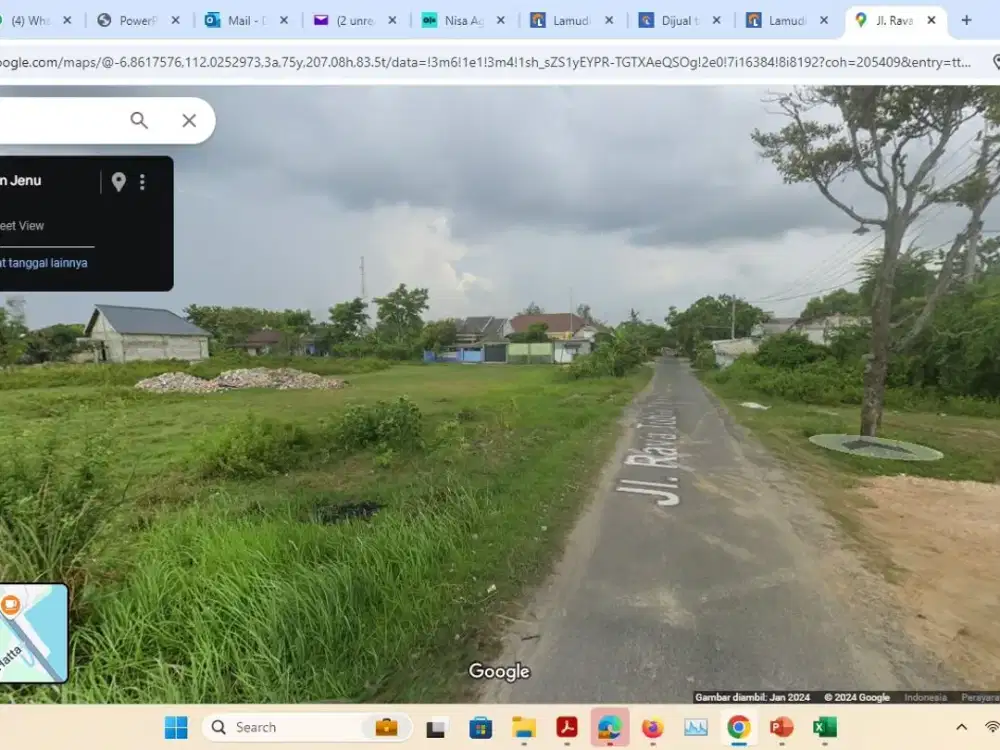The image size is (1000, 750).
Task: Click the taskbar Search box
Action: 307,727
